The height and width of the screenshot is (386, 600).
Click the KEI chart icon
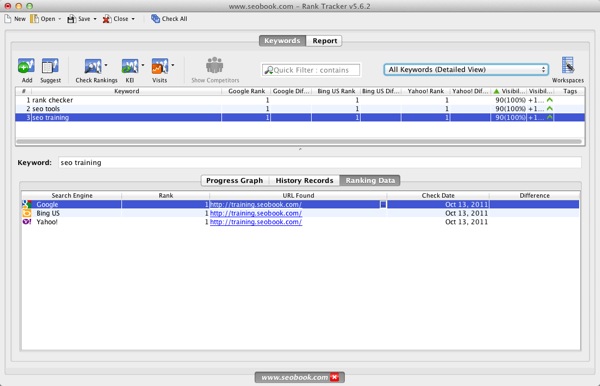130,66
